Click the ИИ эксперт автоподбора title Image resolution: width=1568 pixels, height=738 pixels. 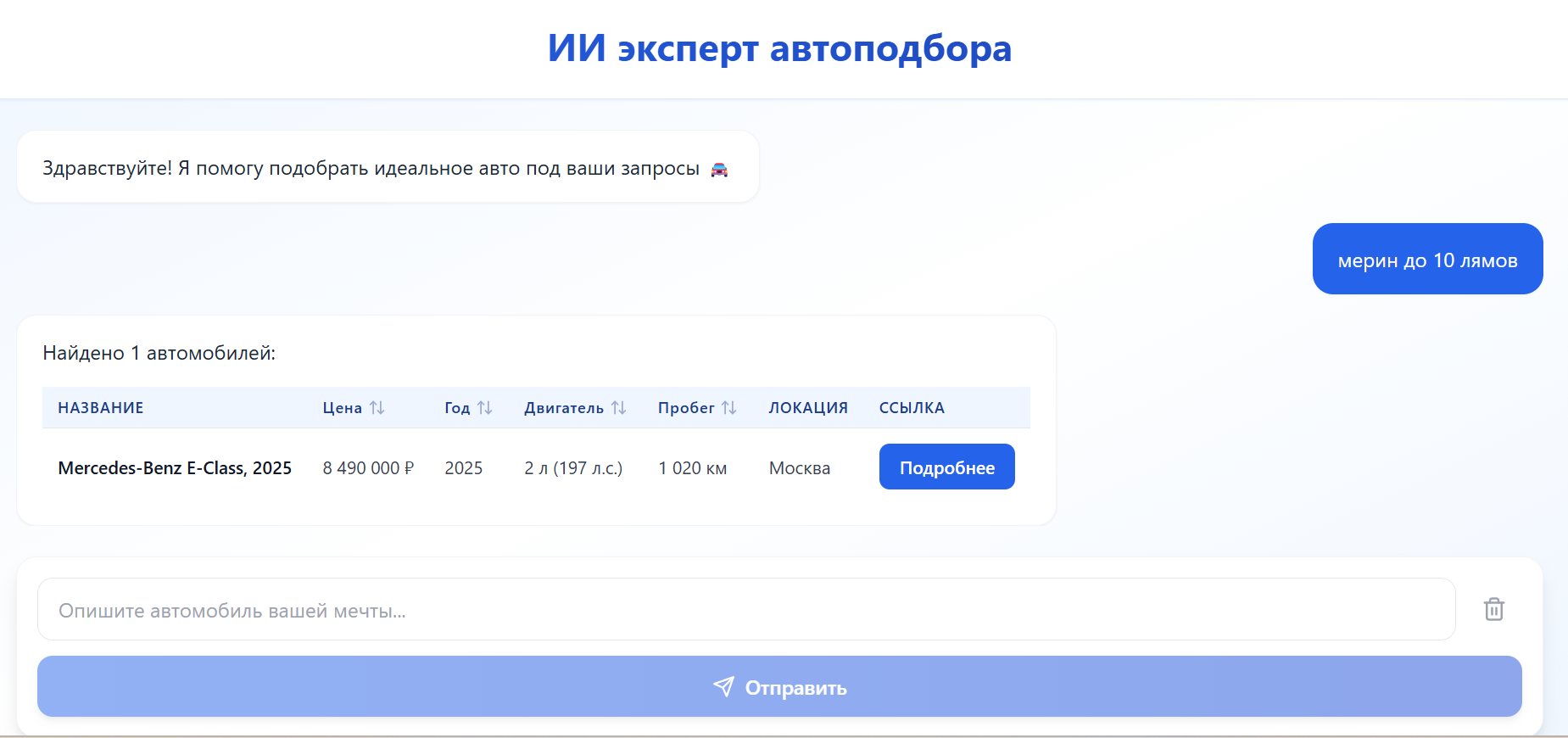pos(779,48)
